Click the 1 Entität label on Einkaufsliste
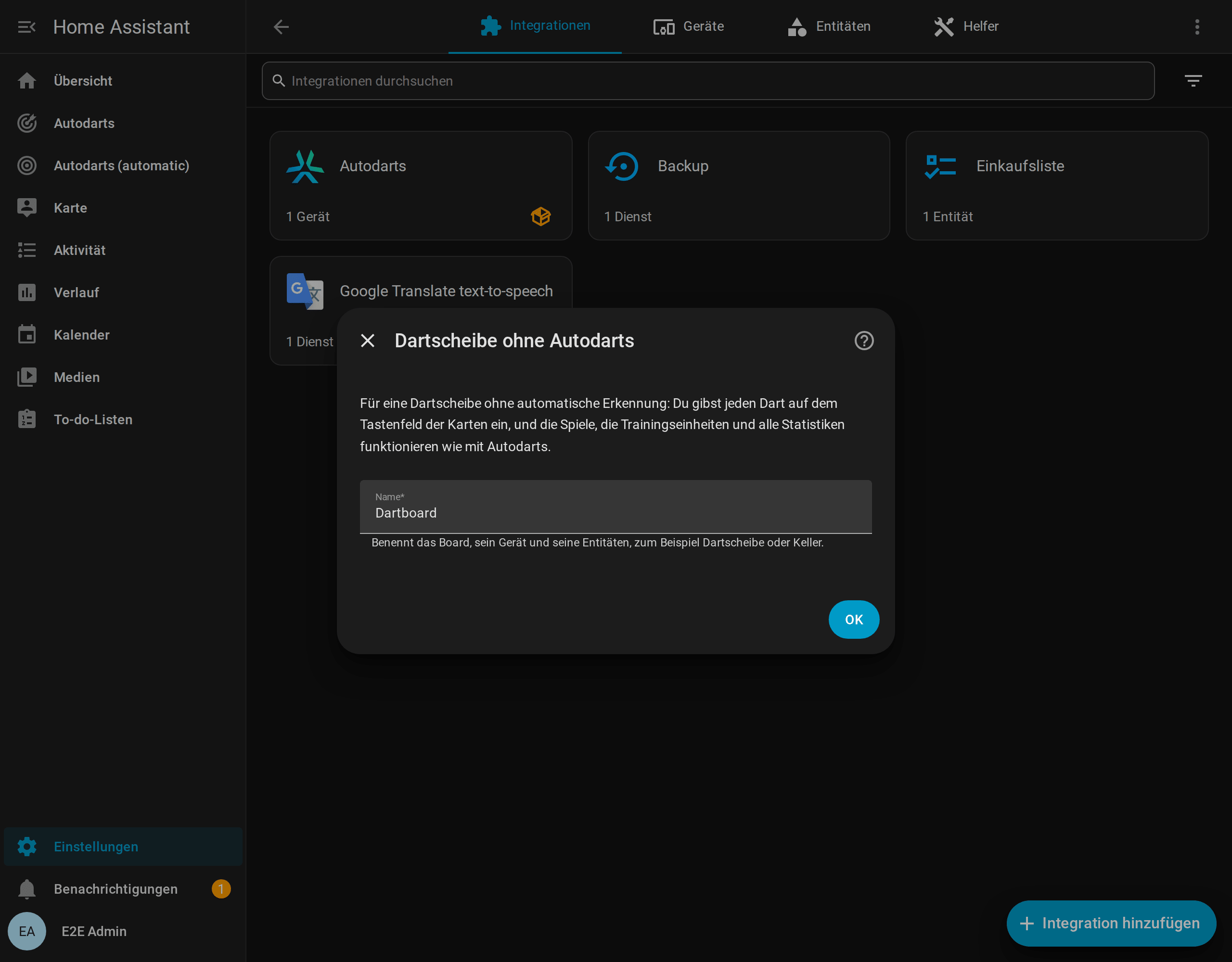Viewport: 1232px width, 962px height. pyautogui.click(x=948, y=216)
